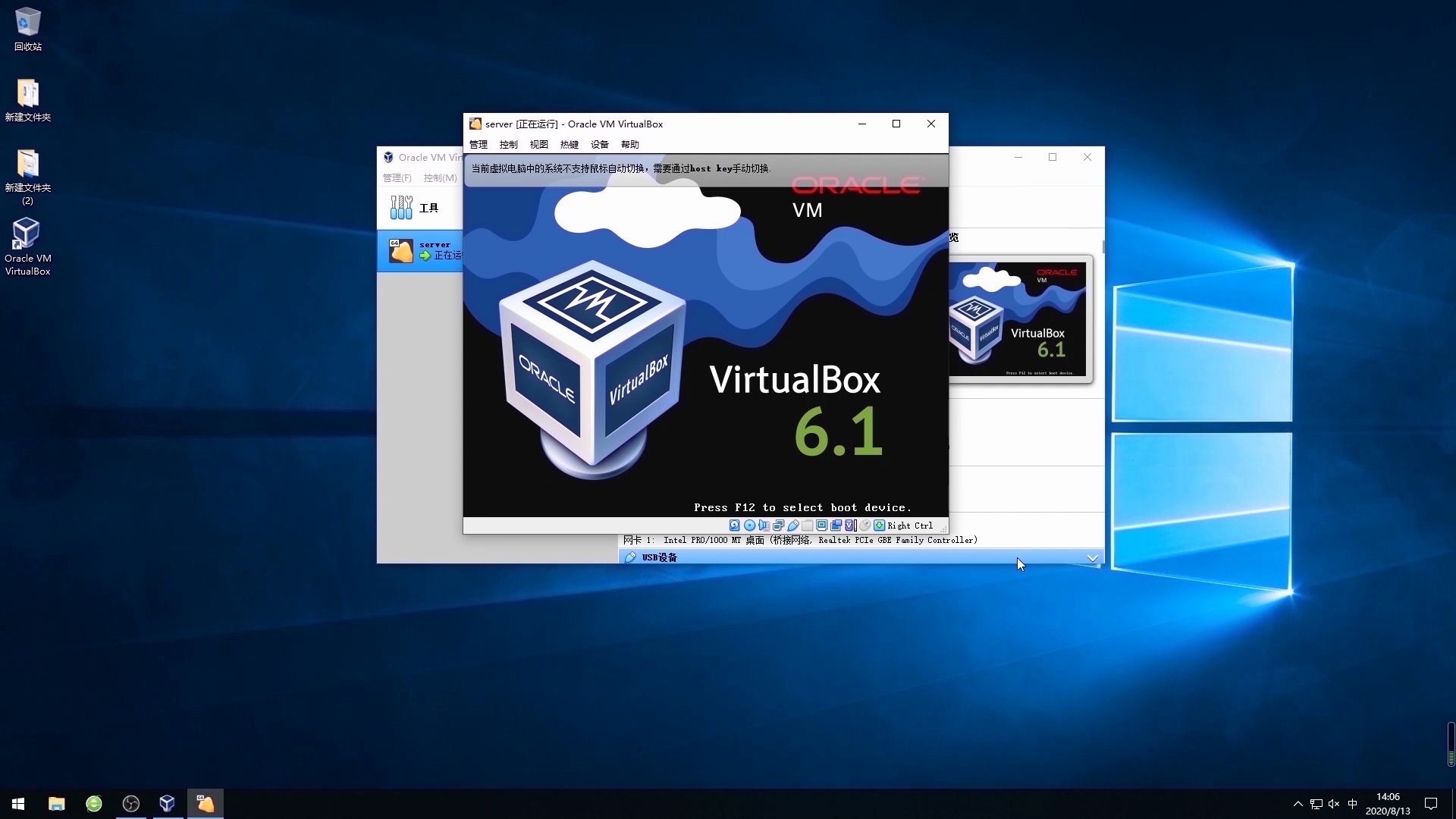This screenshot has width=1456, height=819.
Task: Click the optical disc status icon
Action: coord(749,526)
